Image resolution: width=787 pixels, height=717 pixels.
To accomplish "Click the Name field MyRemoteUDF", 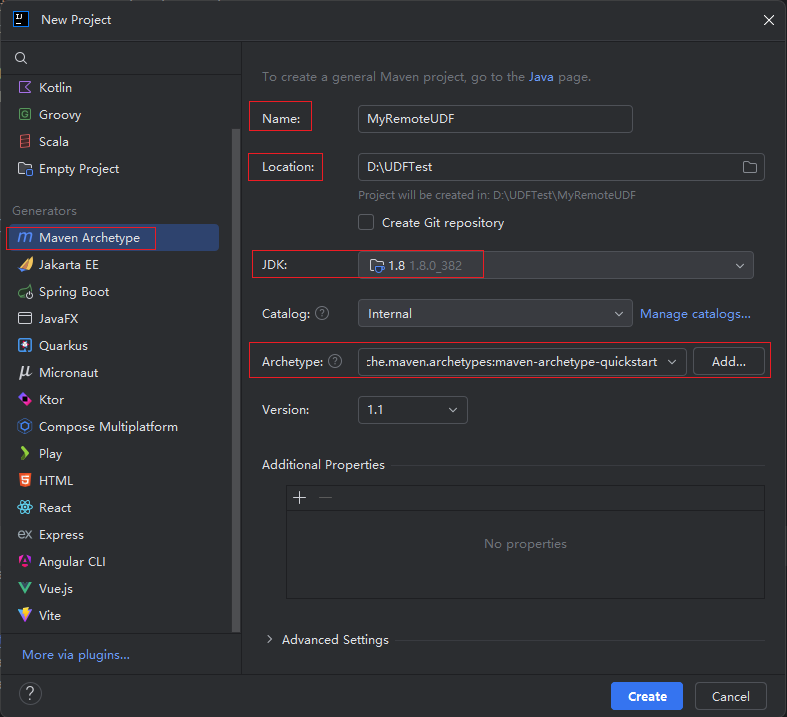I will pyautogui.click(x=495, y=119).
